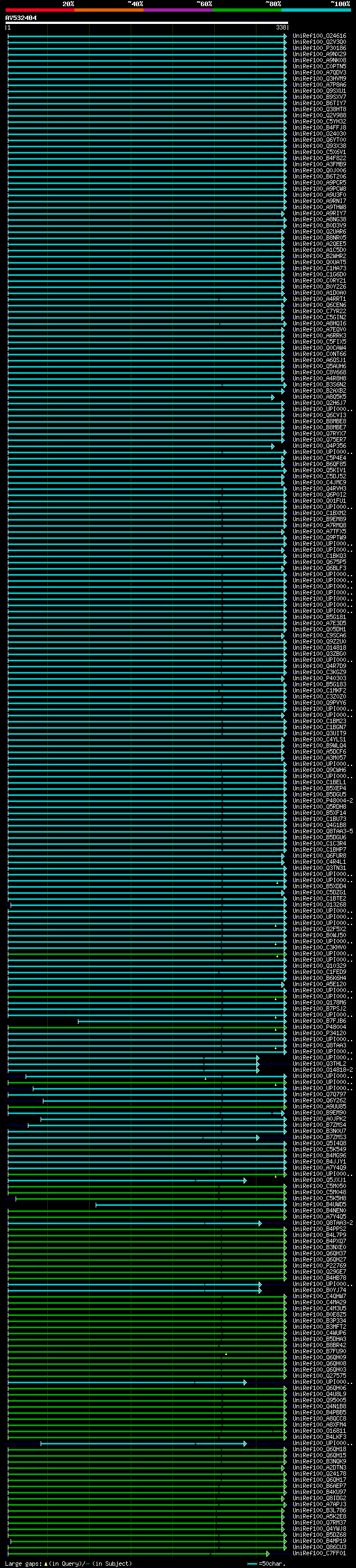This screenshot has height=1568, width=356.
Task: Click hit label UniRef100_A9RIY7
Action: pyautogui.click(x=319, y=213)
